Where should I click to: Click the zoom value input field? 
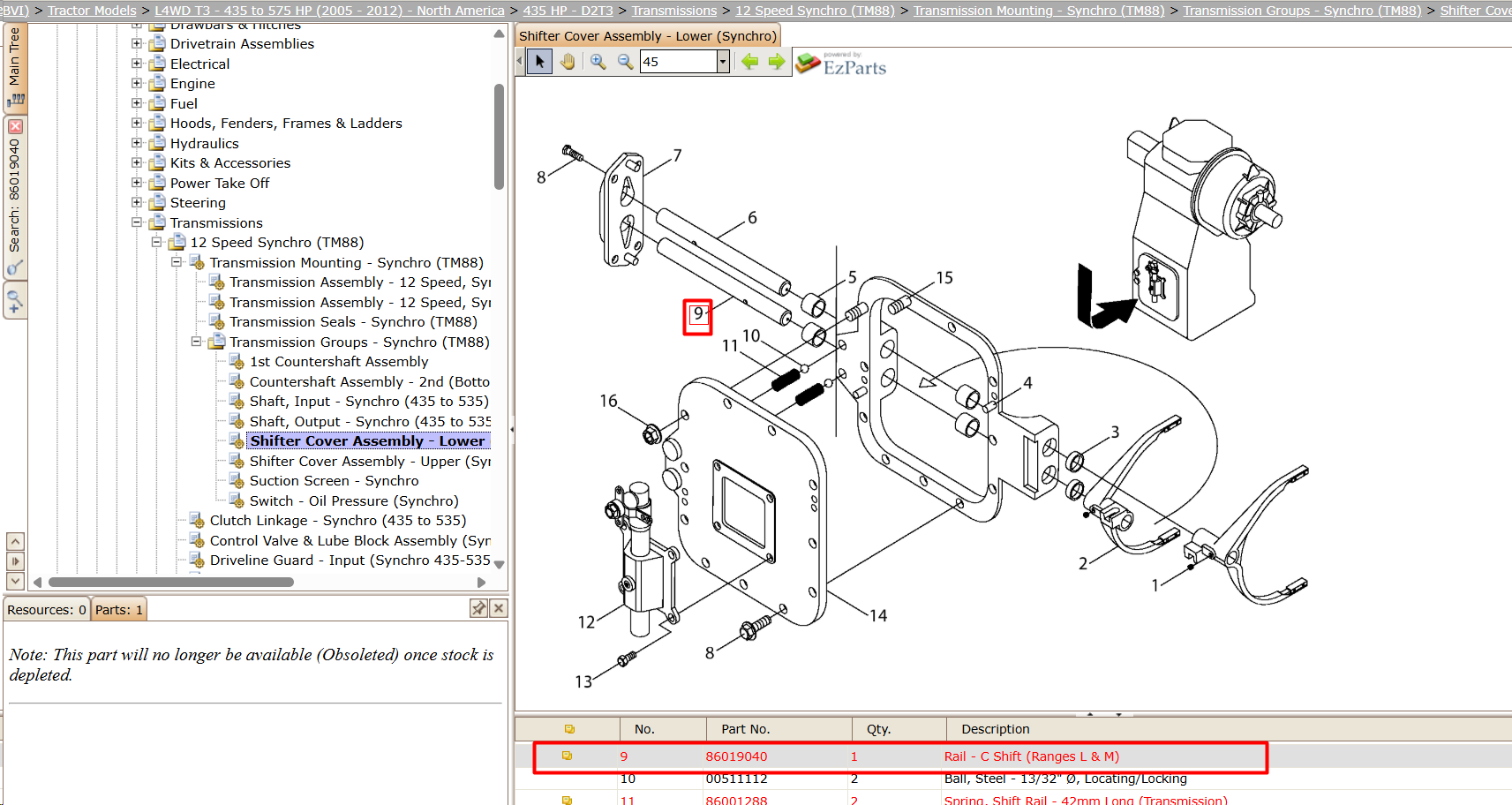pos(678,62)
